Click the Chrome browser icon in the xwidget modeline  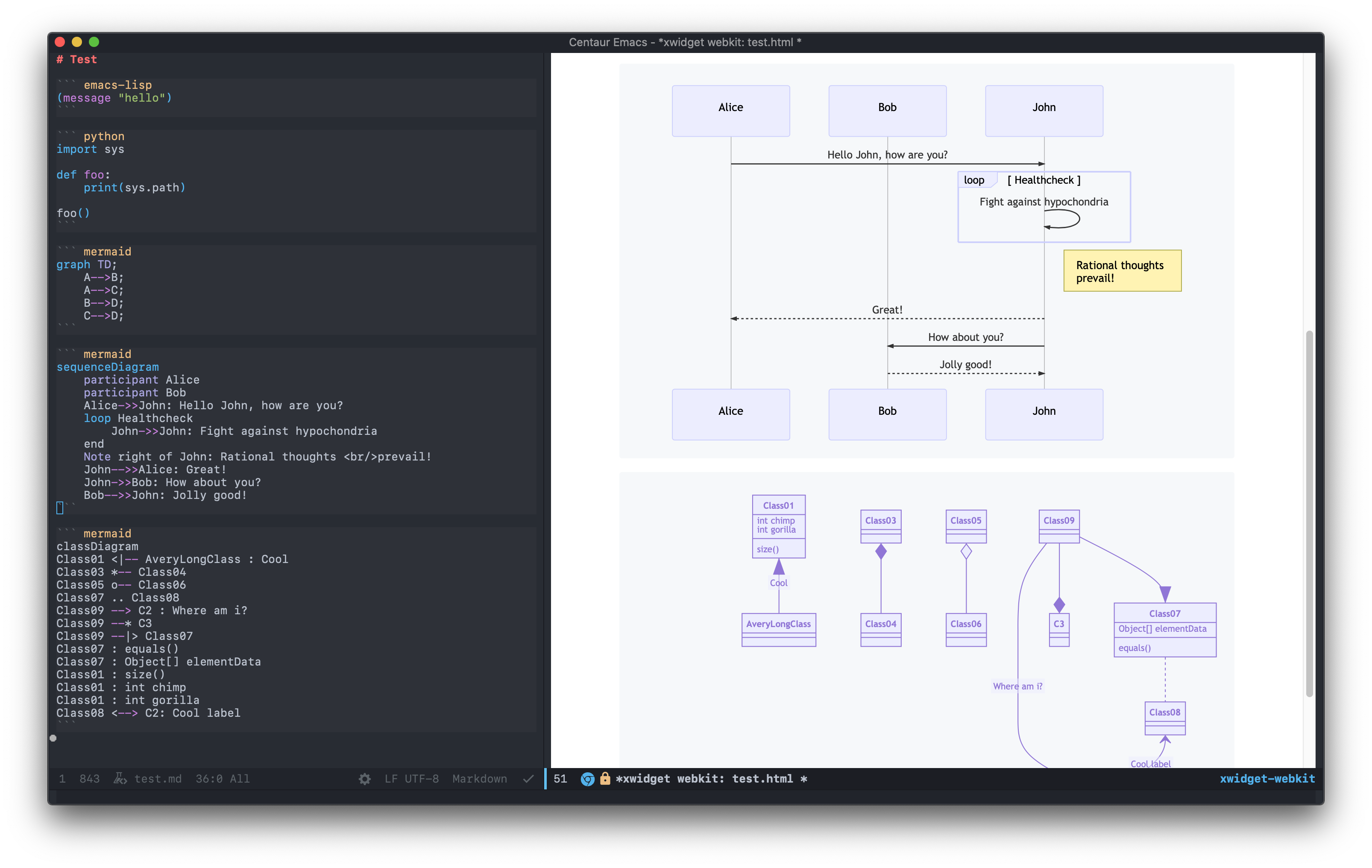point(587,779)
